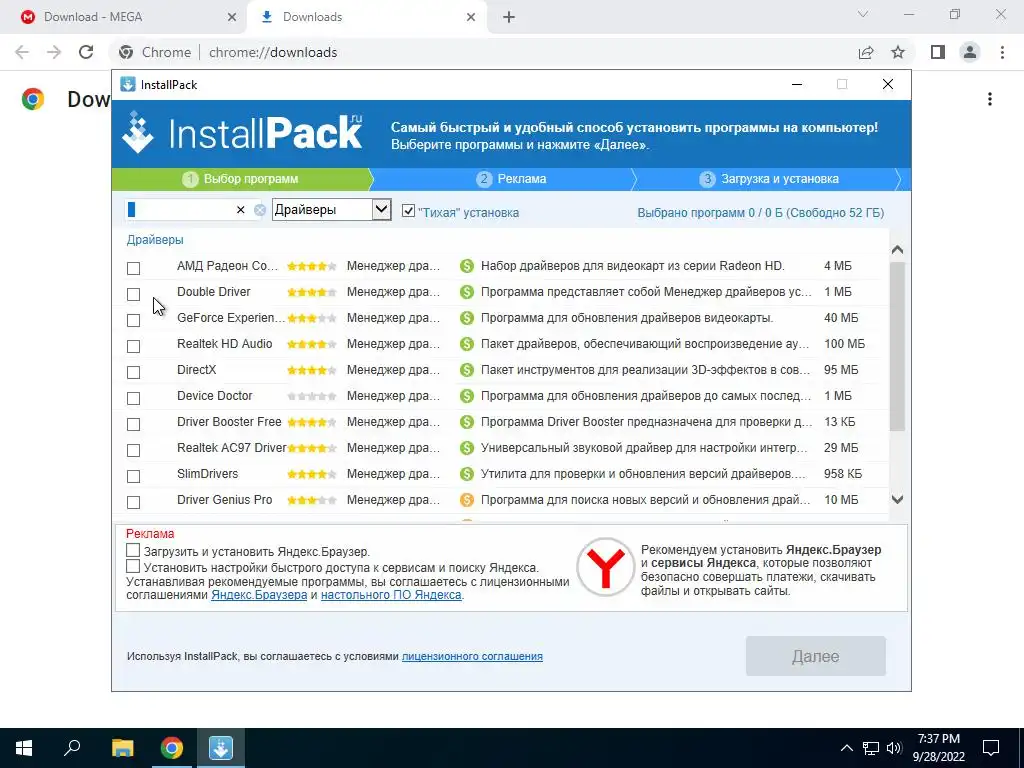Click the green license icon for Double Driver
Image resolution: width=1024 pixels, height=768 pixels.
(x=466, y=292)
